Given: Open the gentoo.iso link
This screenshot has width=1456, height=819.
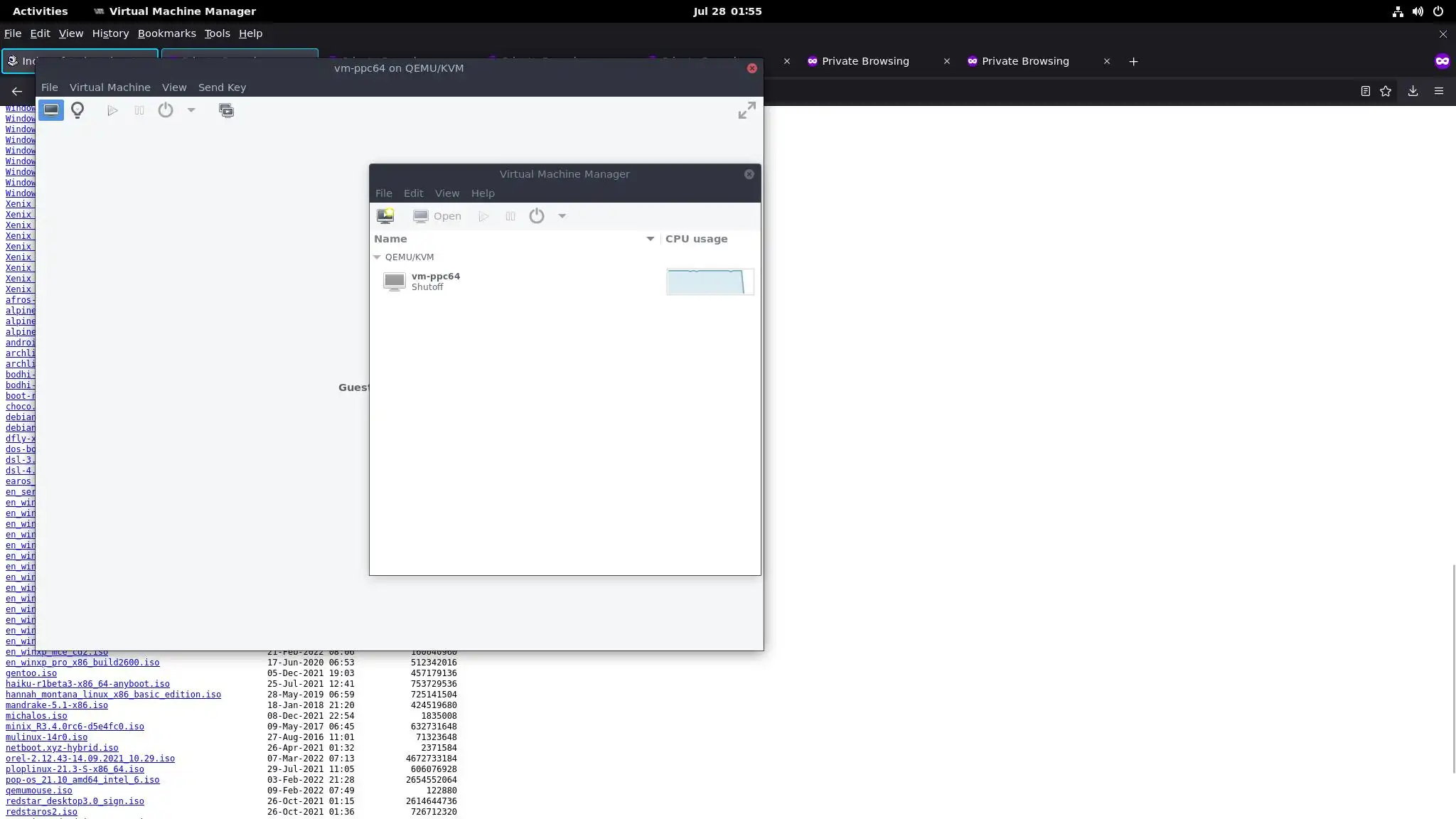Looking at the screenshot, I should tap(31, 673).
